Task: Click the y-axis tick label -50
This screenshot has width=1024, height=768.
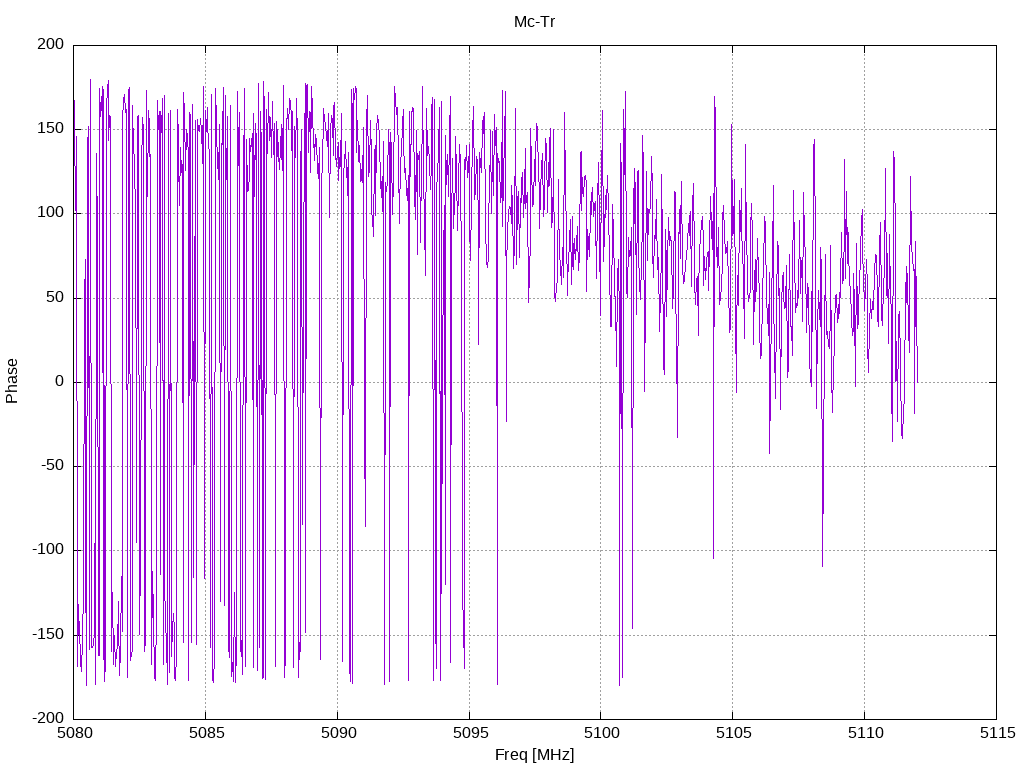Action: pos(52,466)
